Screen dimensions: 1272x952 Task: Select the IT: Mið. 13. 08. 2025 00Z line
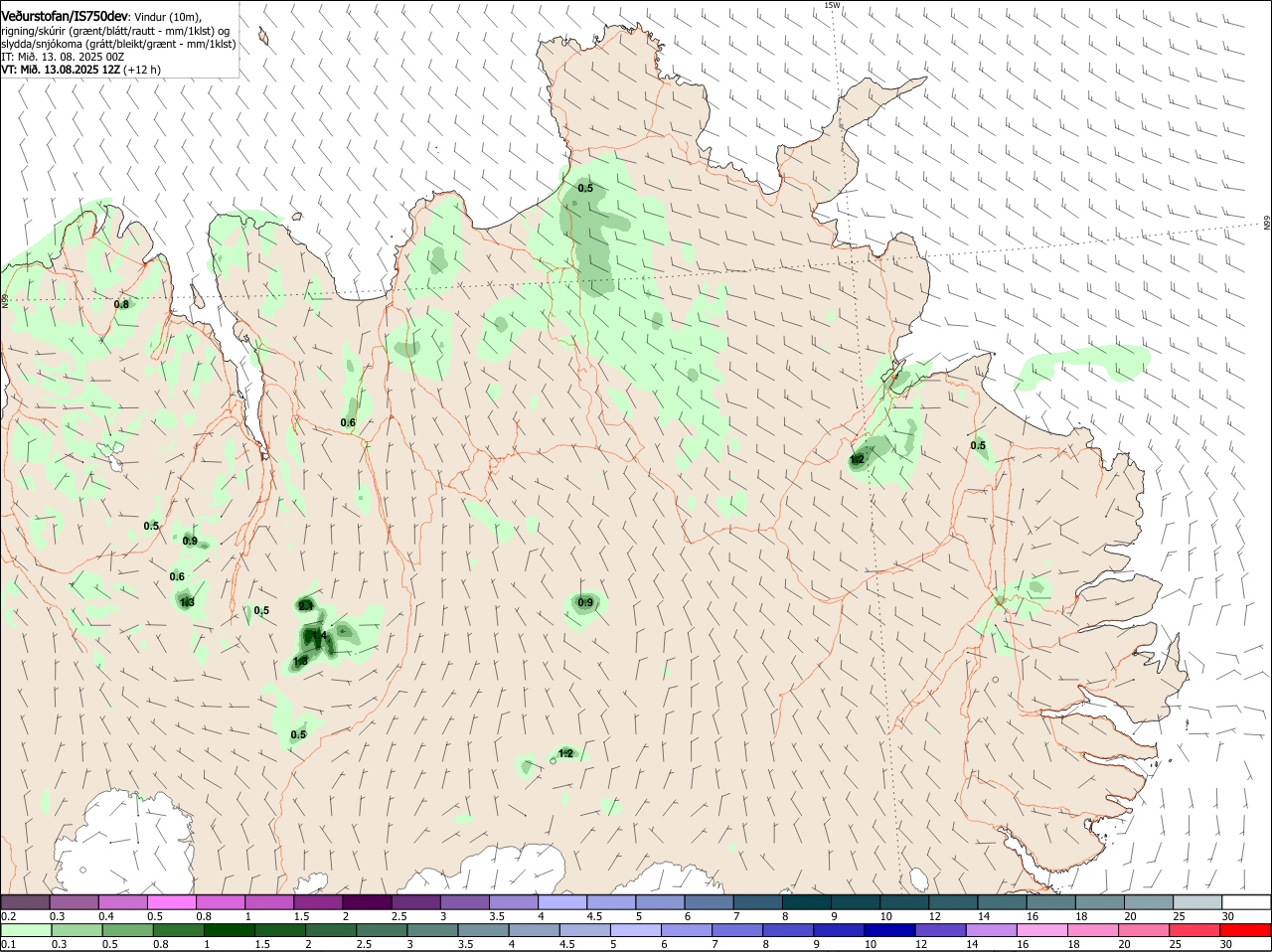[63, 57]
